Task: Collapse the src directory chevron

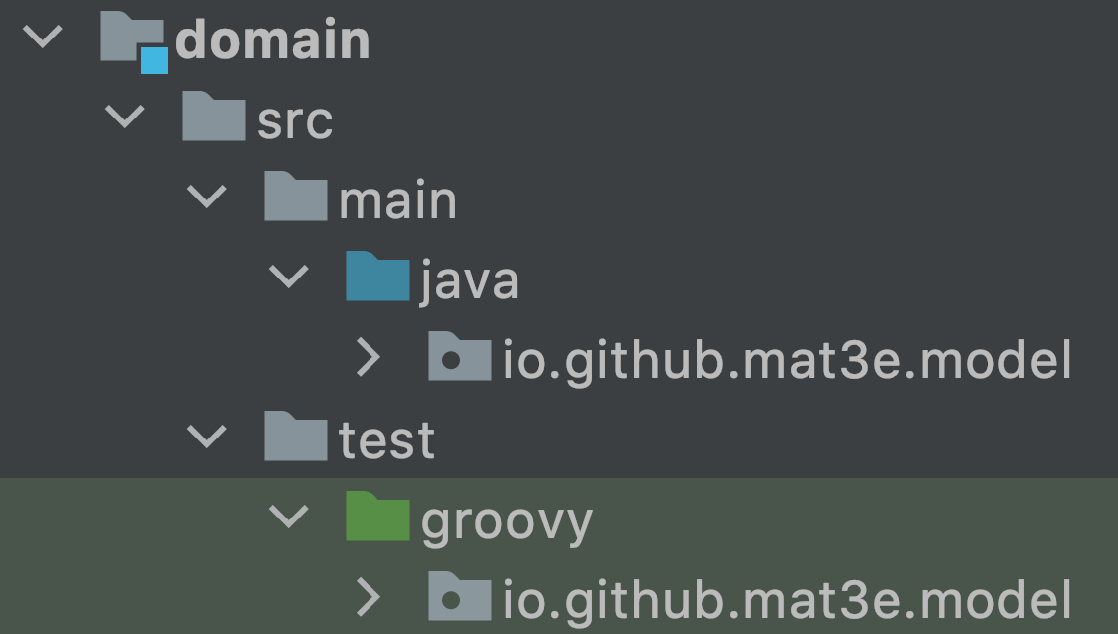Action: click(x=125, y=119)
